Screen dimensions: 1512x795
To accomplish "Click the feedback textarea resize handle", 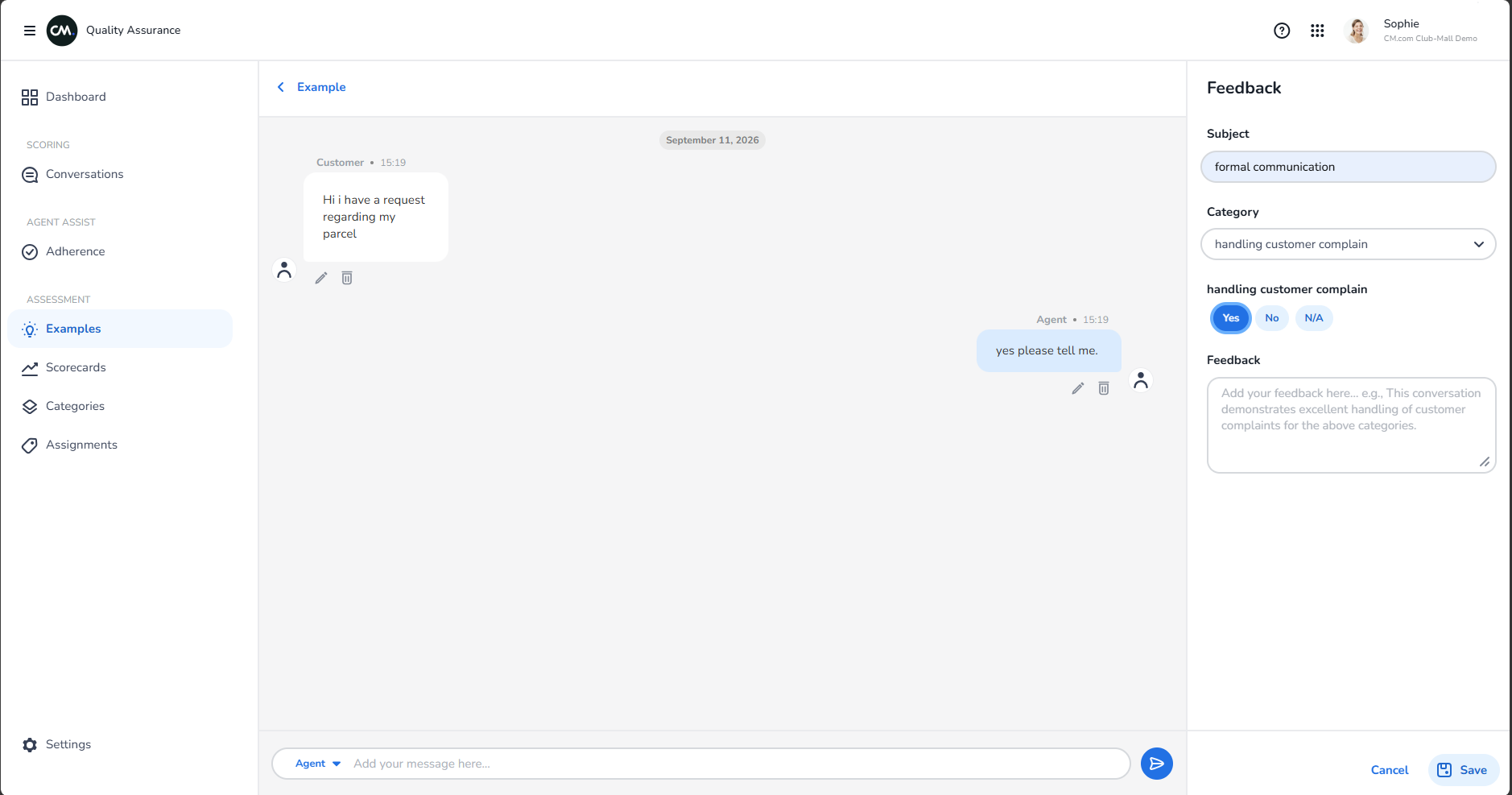I will (1485, 462).
